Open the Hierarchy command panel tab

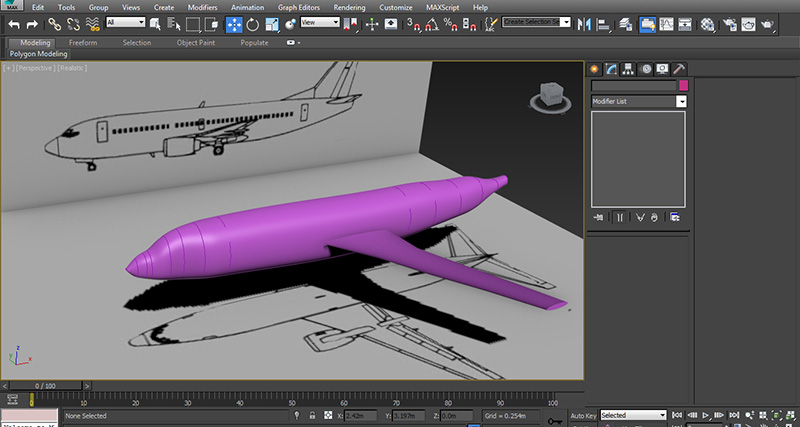pos(628,69)
